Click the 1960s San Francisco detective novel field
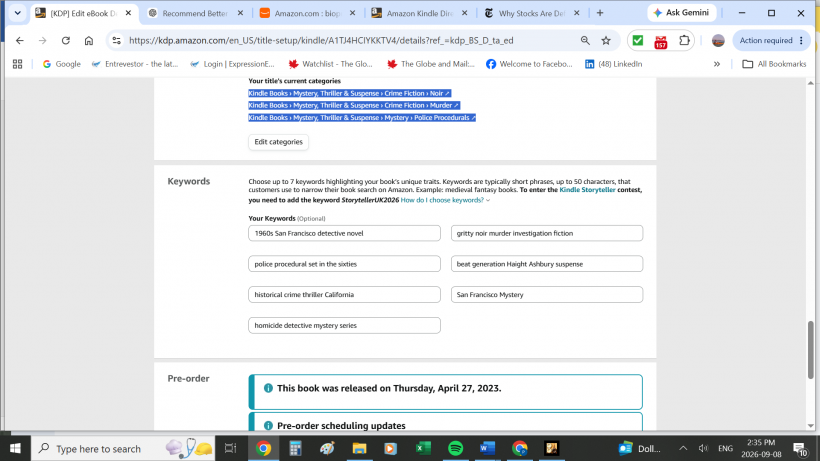This screenshot has height=461, width=820. (x=344, y=233)
